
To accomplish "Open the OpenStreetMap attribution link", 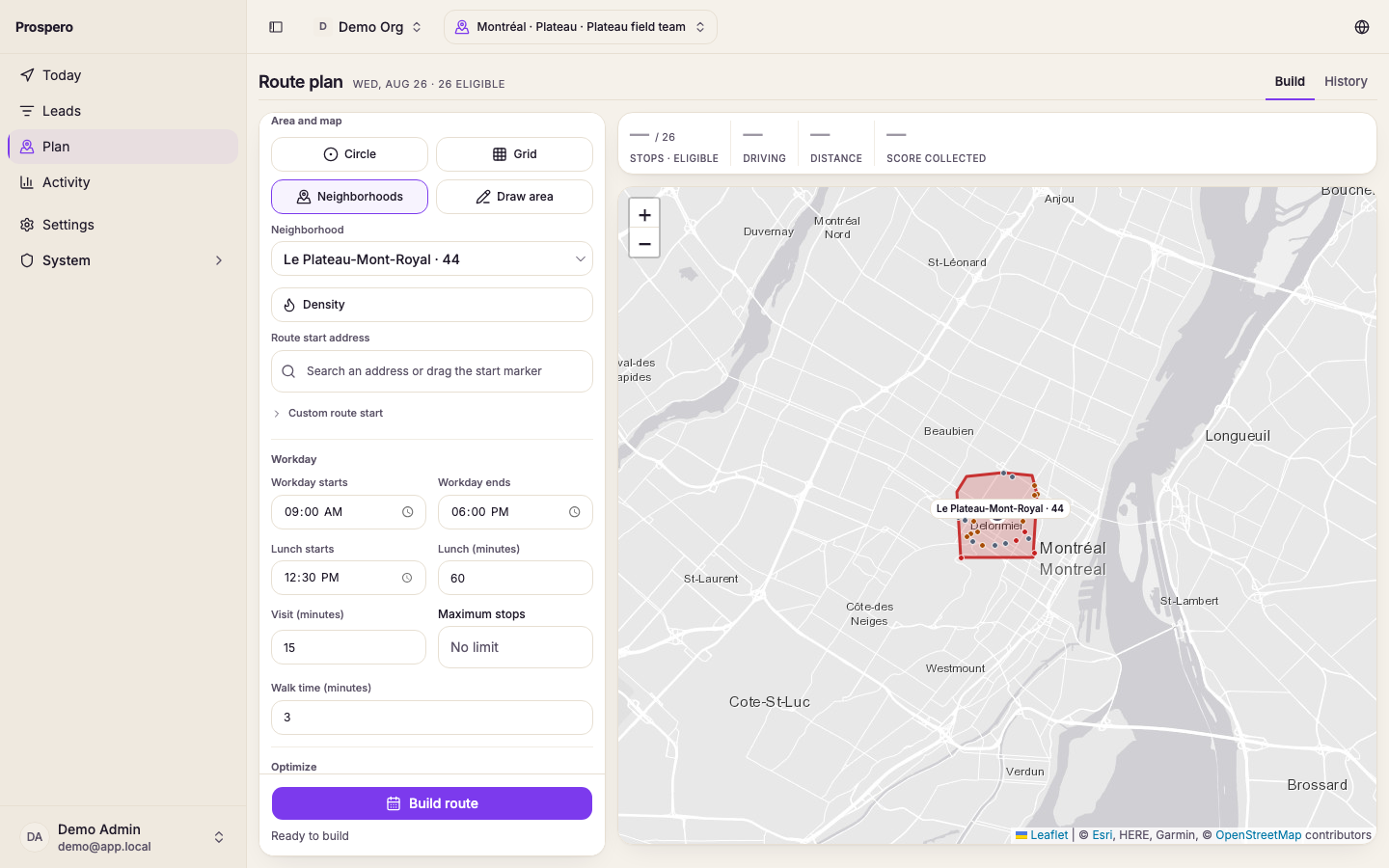I will click(x=1258, y=835).
